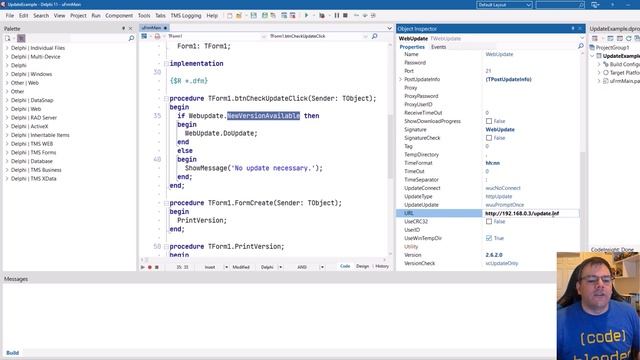The image size is (640, 360).
Task: Click the Save All toolbar icon
Action: tap(264, 16)
